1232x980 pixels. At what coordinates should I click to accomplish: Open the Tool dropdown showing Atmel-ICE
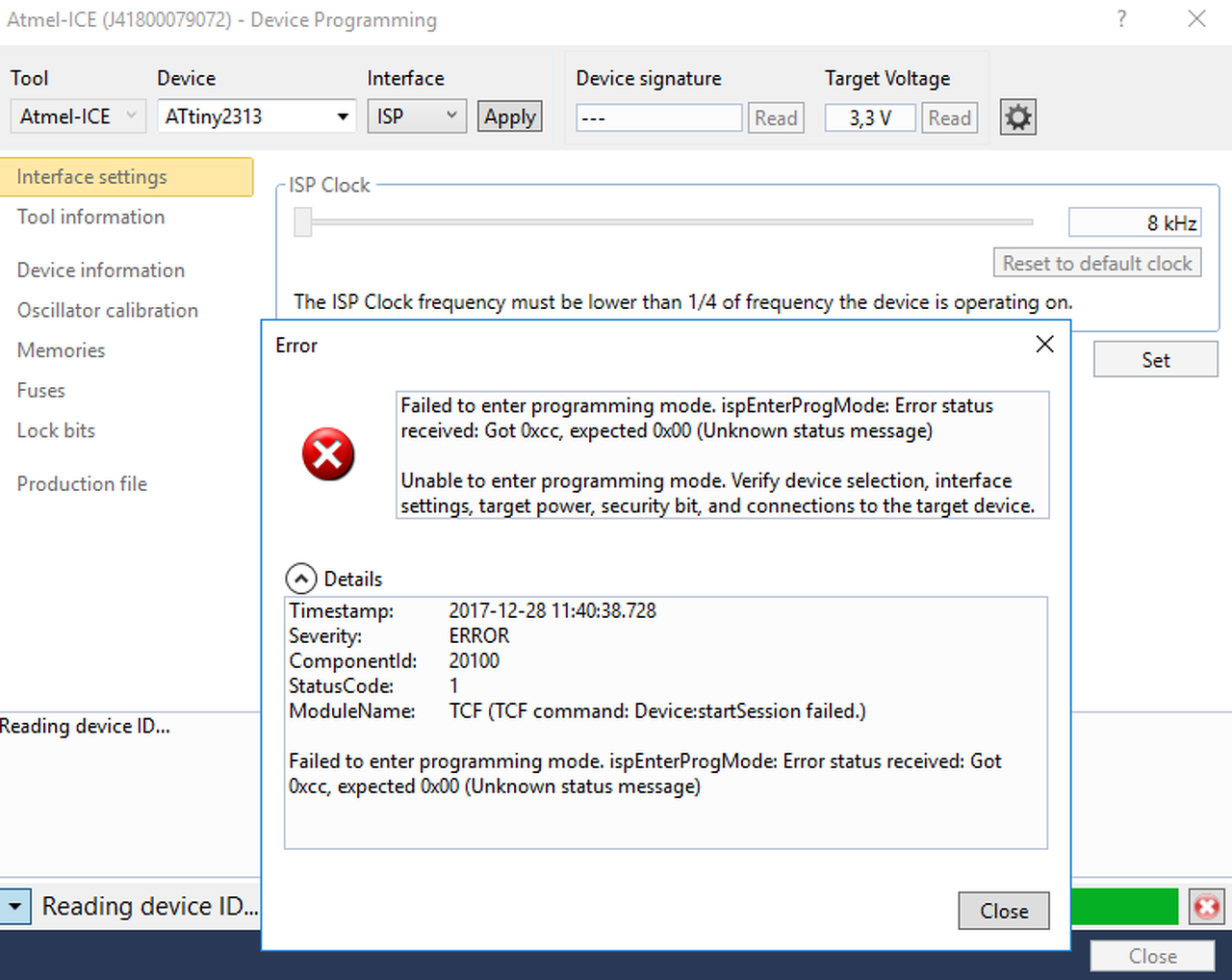[x=78, y=116]
